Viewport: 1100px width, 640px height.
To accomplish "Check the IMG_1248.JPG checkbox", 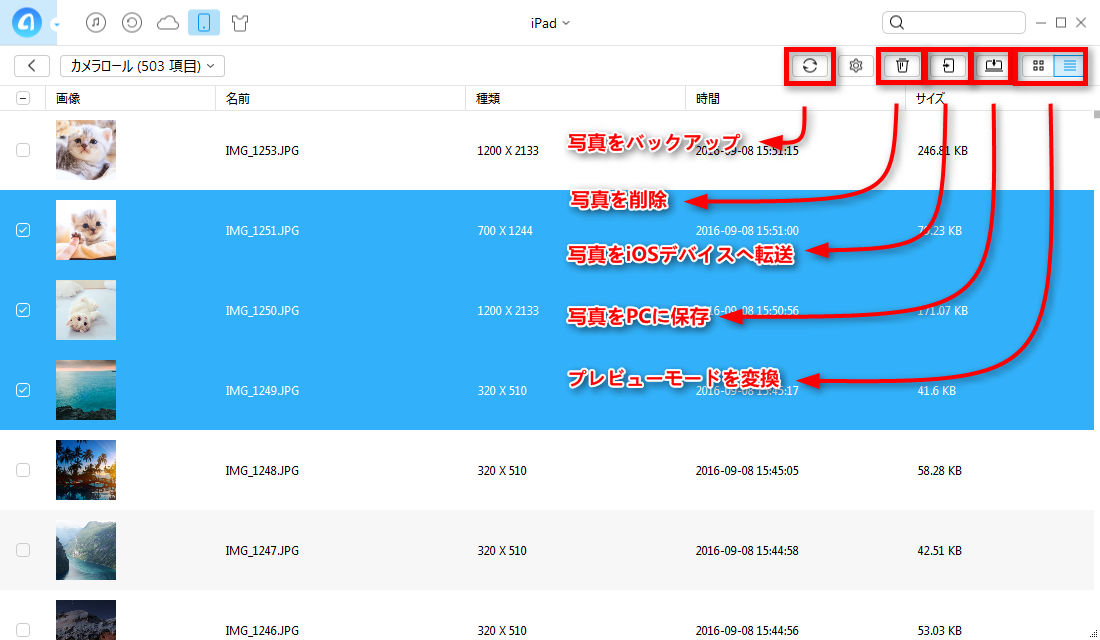I will click(x=23, y=470).
